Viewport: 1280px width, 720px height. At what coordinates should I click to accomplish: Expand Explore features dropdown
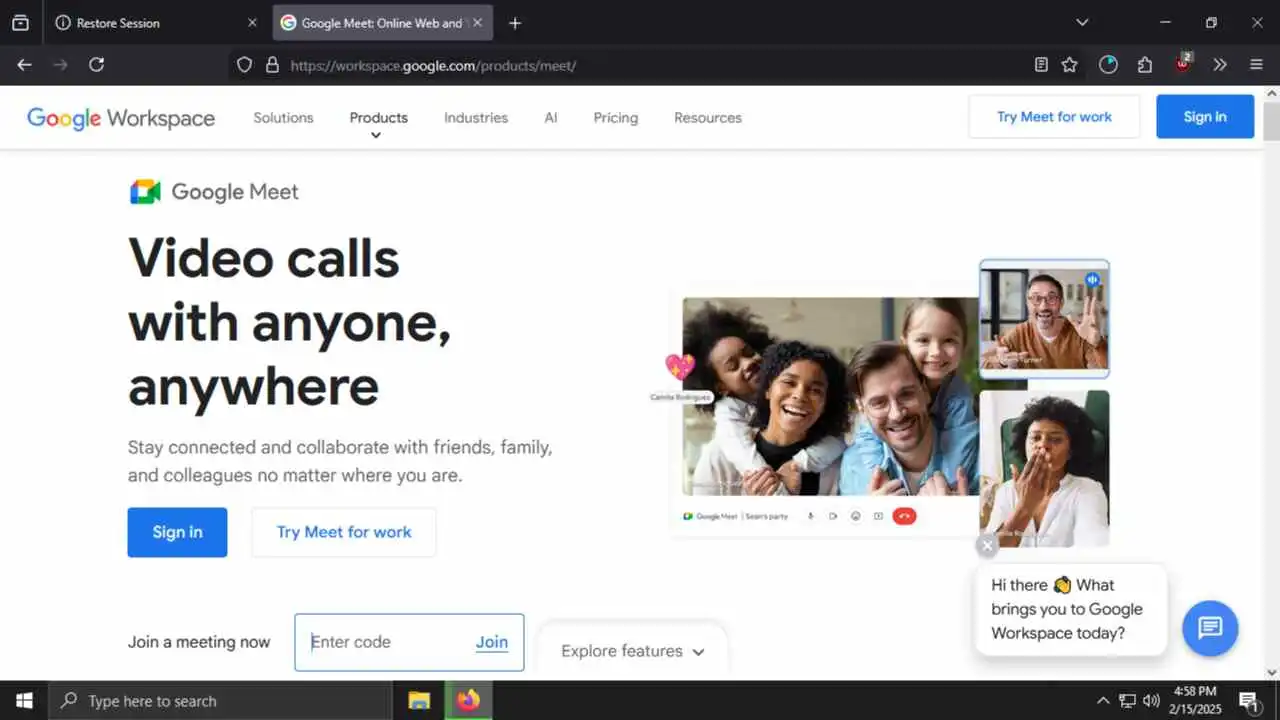pyautogui.click(x=632, y=651)
